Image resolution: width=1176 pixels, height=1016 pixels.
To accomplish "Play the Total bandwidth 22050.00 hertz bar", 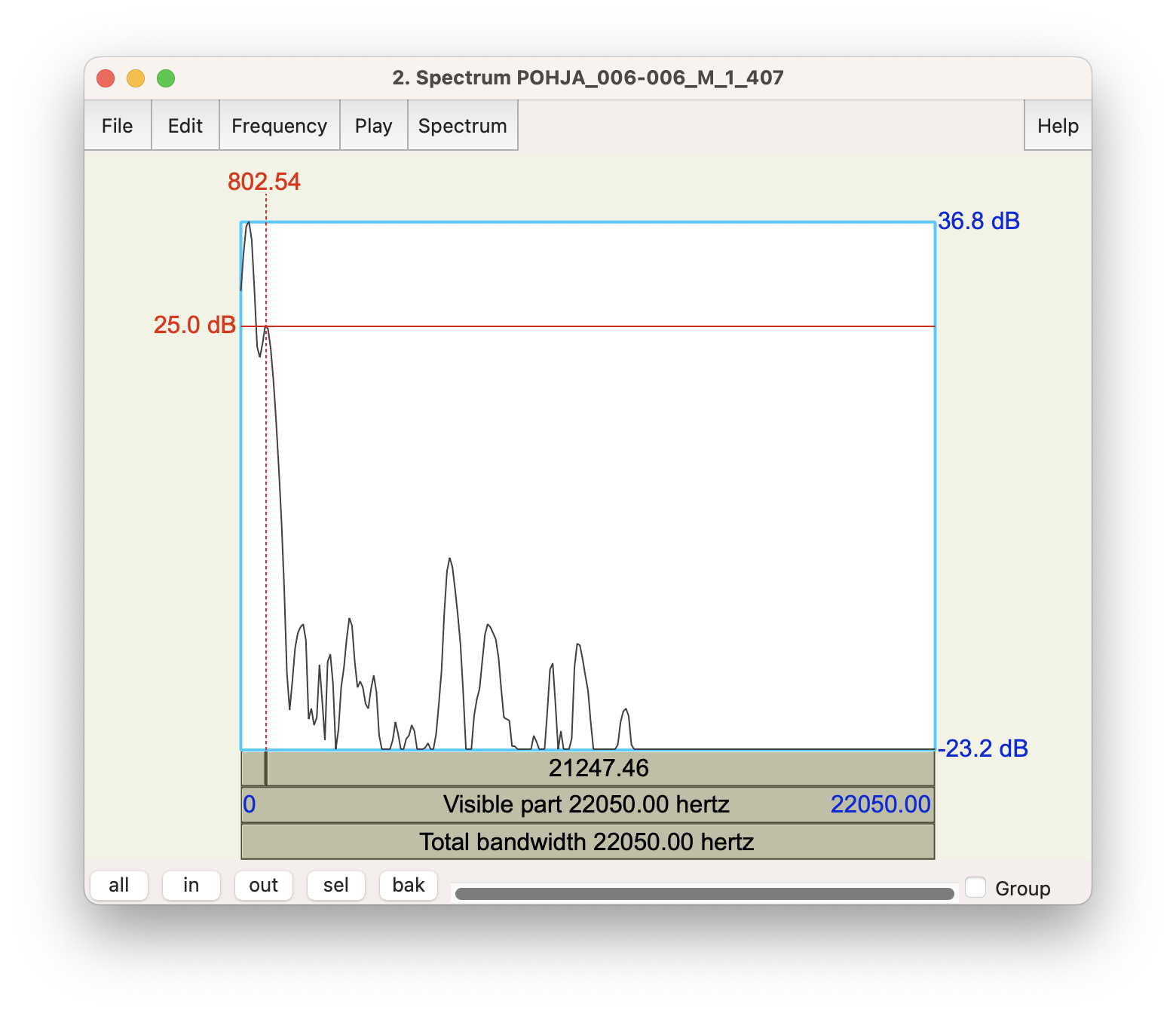I will point(587,842).
